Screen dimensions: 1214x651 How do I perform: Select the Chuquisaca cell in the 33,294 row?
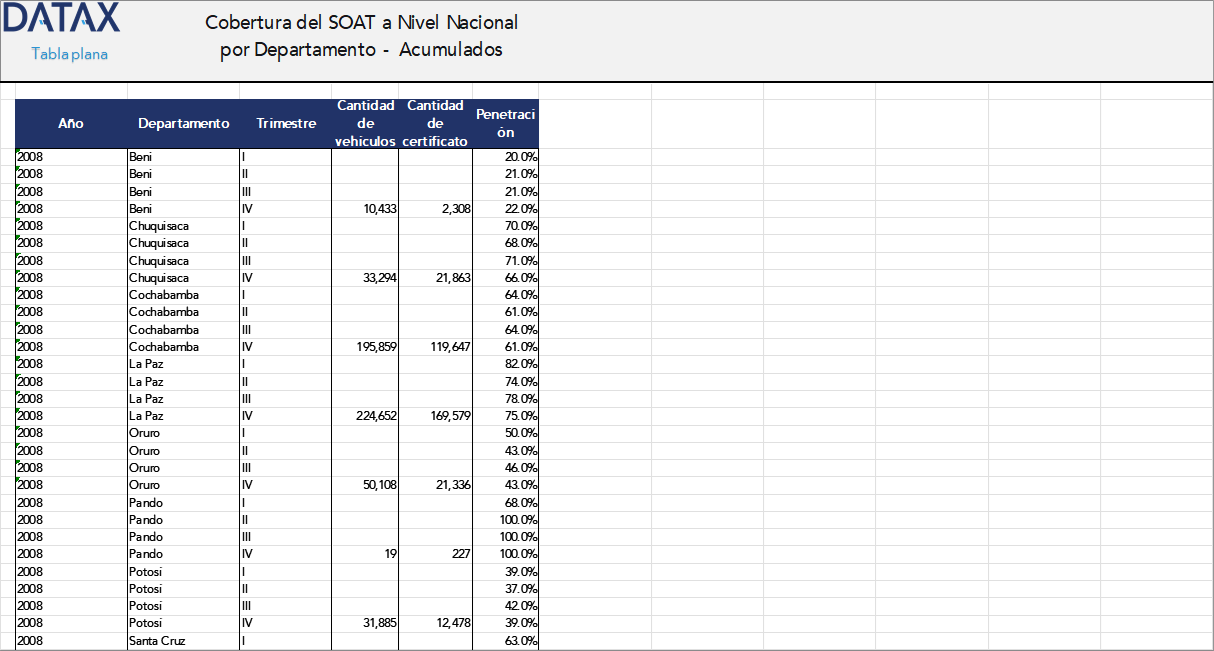click(x=183, y=278)
